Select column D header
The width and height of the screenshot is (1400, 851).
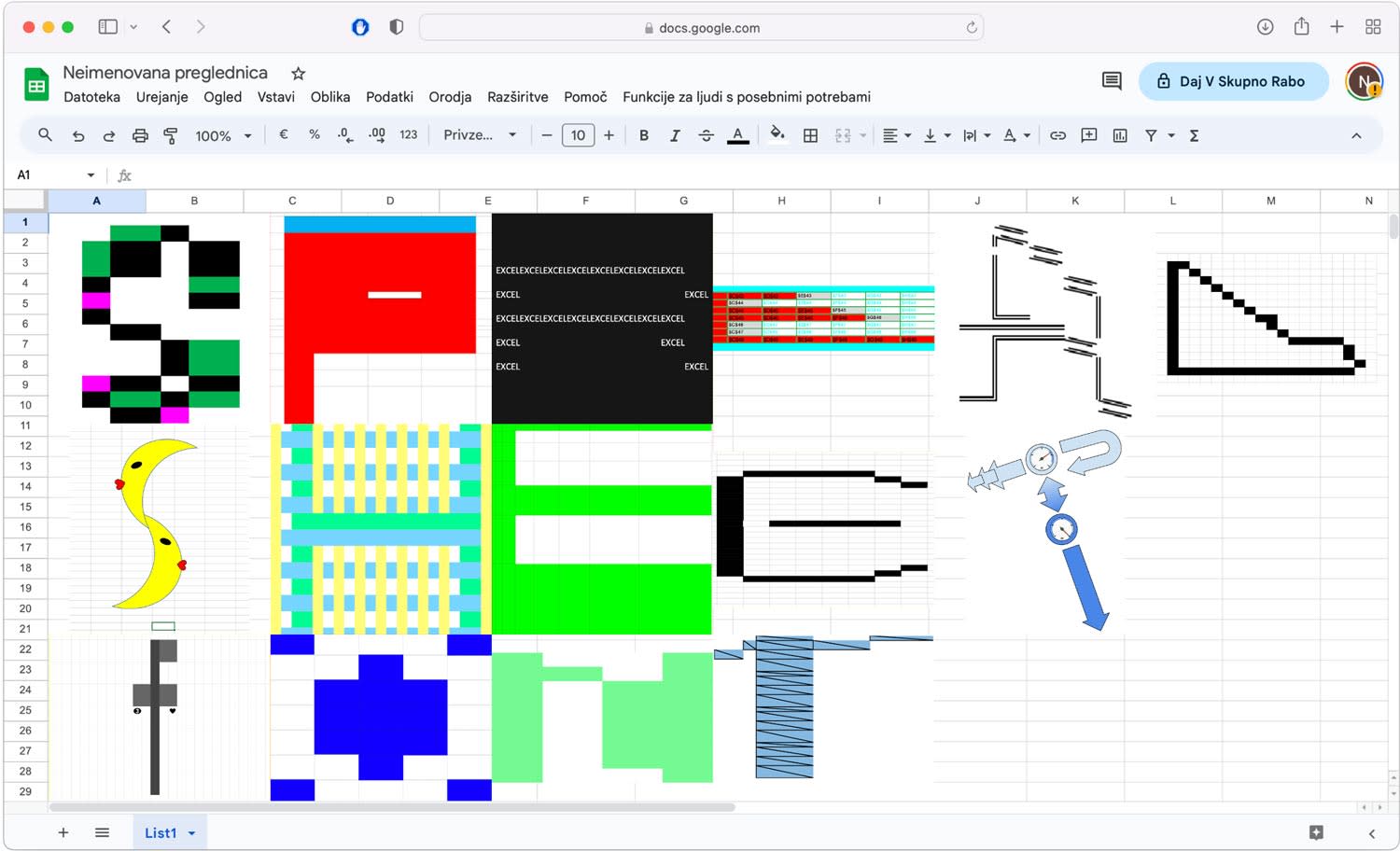pyautogui.click(x=390, y=201)
